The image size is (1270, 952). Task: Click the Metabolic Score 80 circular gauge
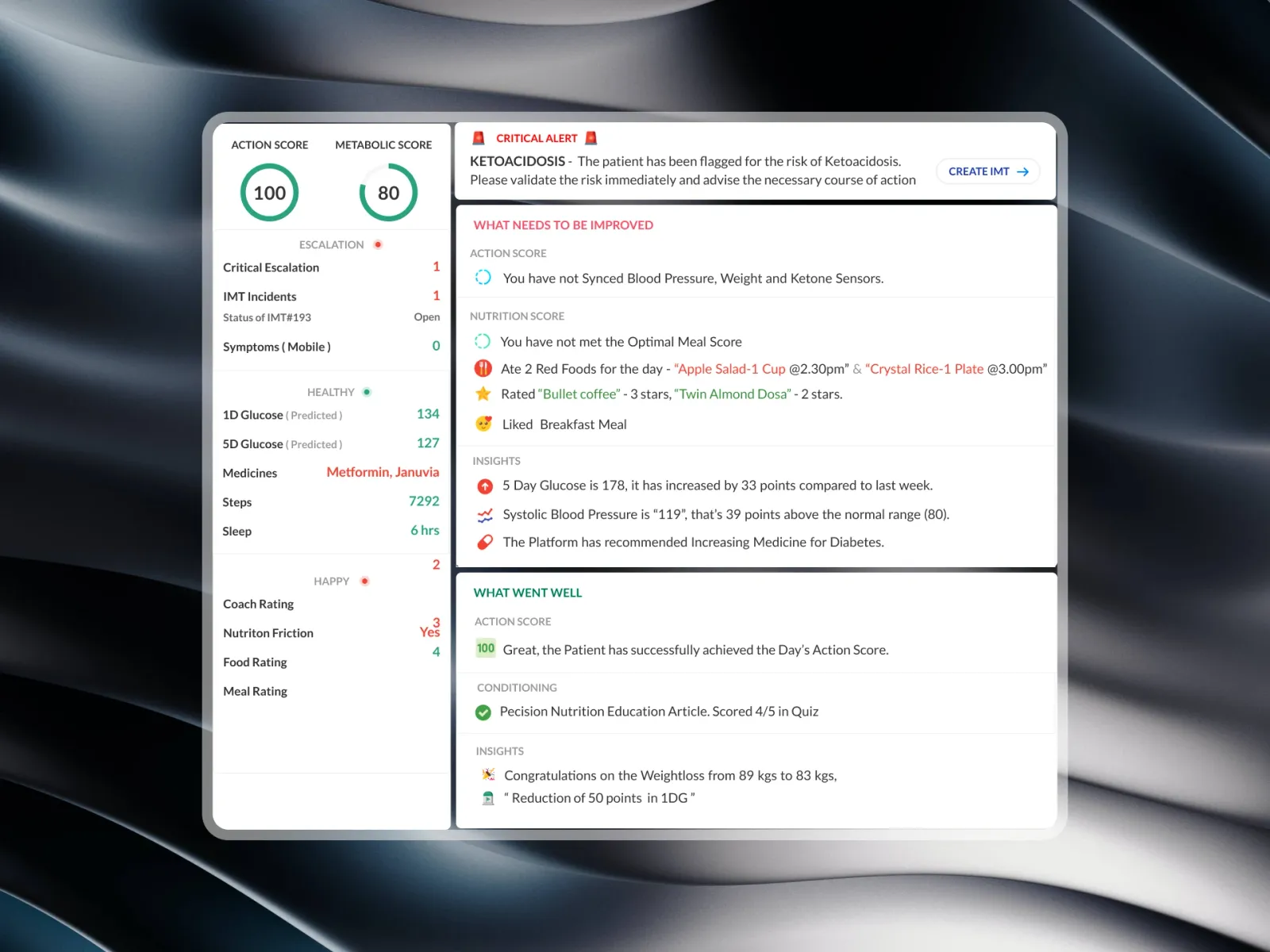388,193
